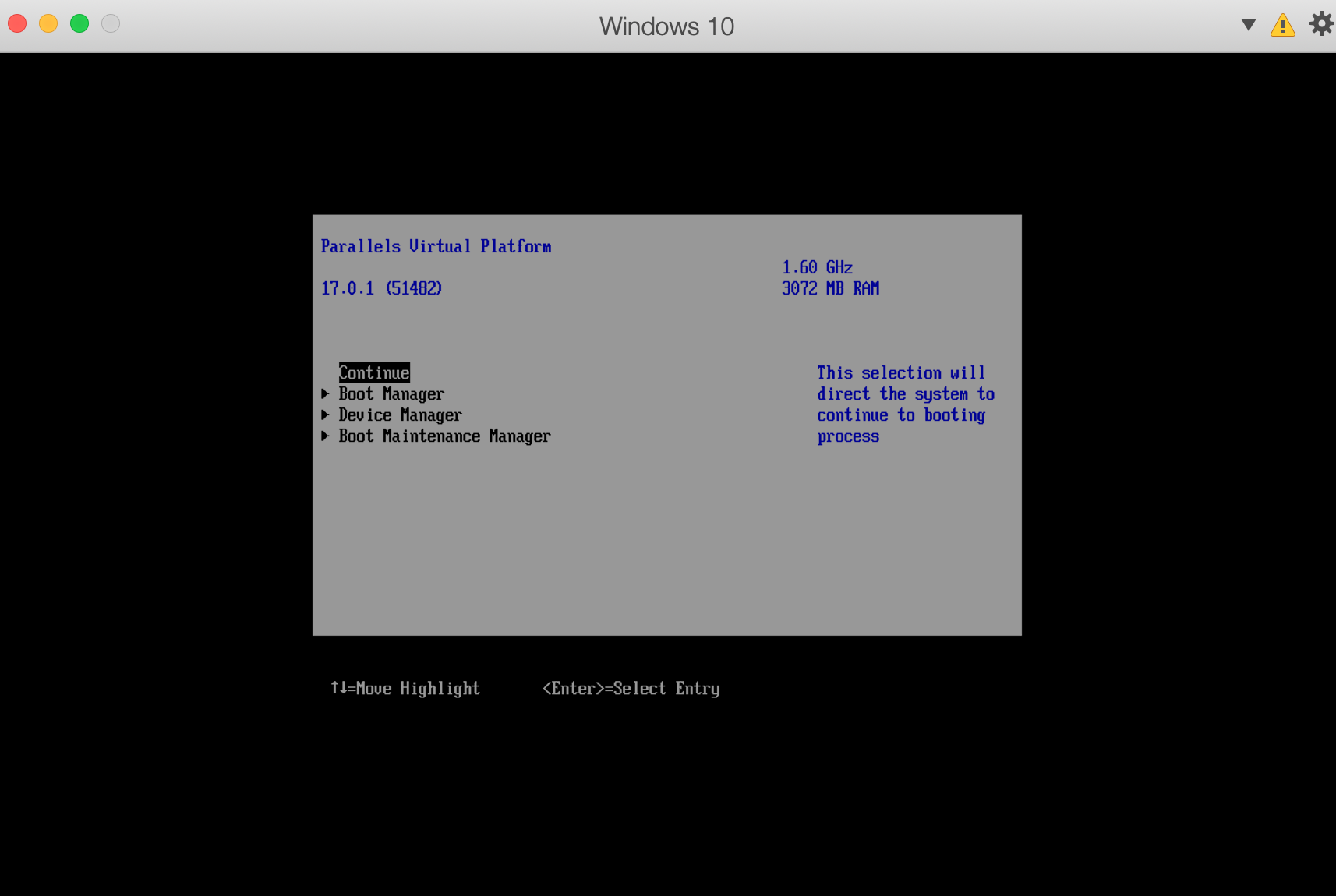Click the Move Highlight hint text
This screenshot has width=1336, height=896.
pos(405,689)
